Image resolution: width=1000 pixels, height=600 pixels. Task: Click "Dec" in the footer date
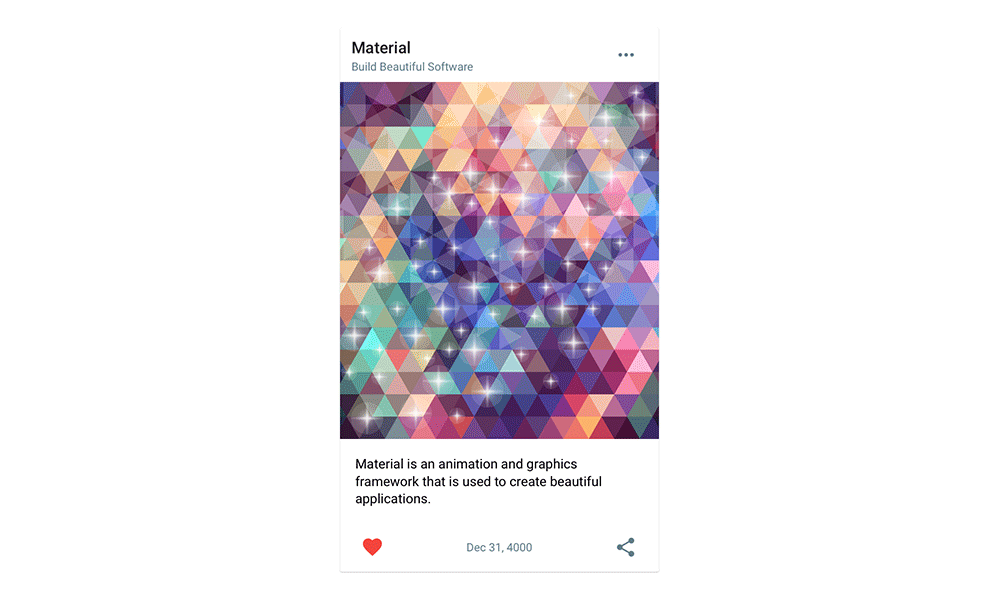coord(476,547)
